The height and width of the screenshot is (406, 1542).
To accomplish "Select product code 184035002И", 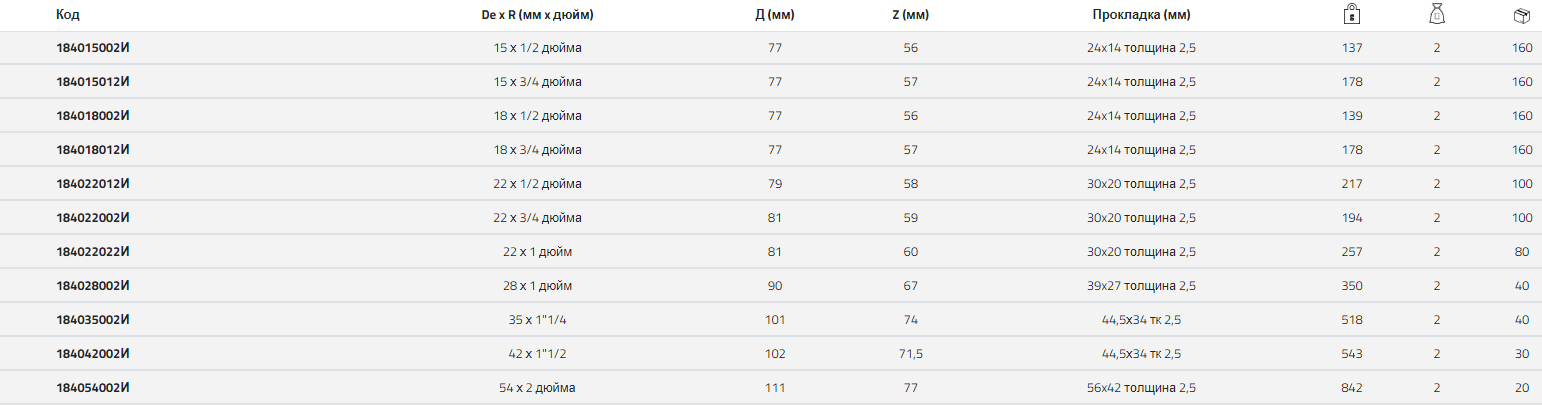I will (x=93, y=319).
